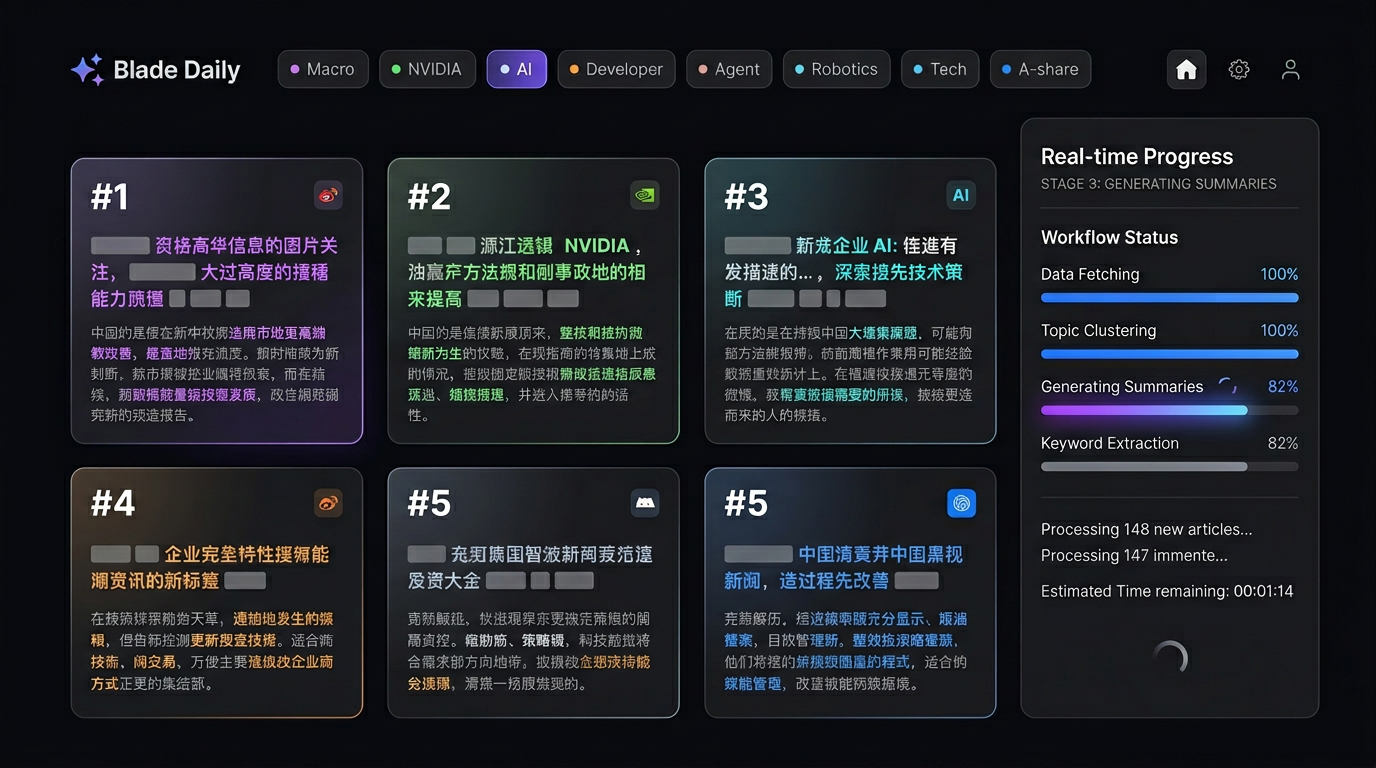Click the AI badge icon on card #3
1376x768 pixels.
pos(961,195)
